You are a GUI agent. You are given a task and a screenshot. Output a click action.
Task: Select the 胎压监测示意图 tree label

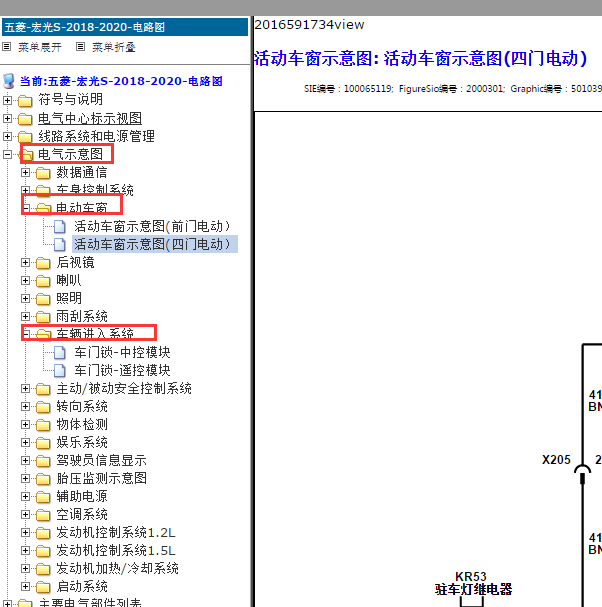click(x=101, y=478)
